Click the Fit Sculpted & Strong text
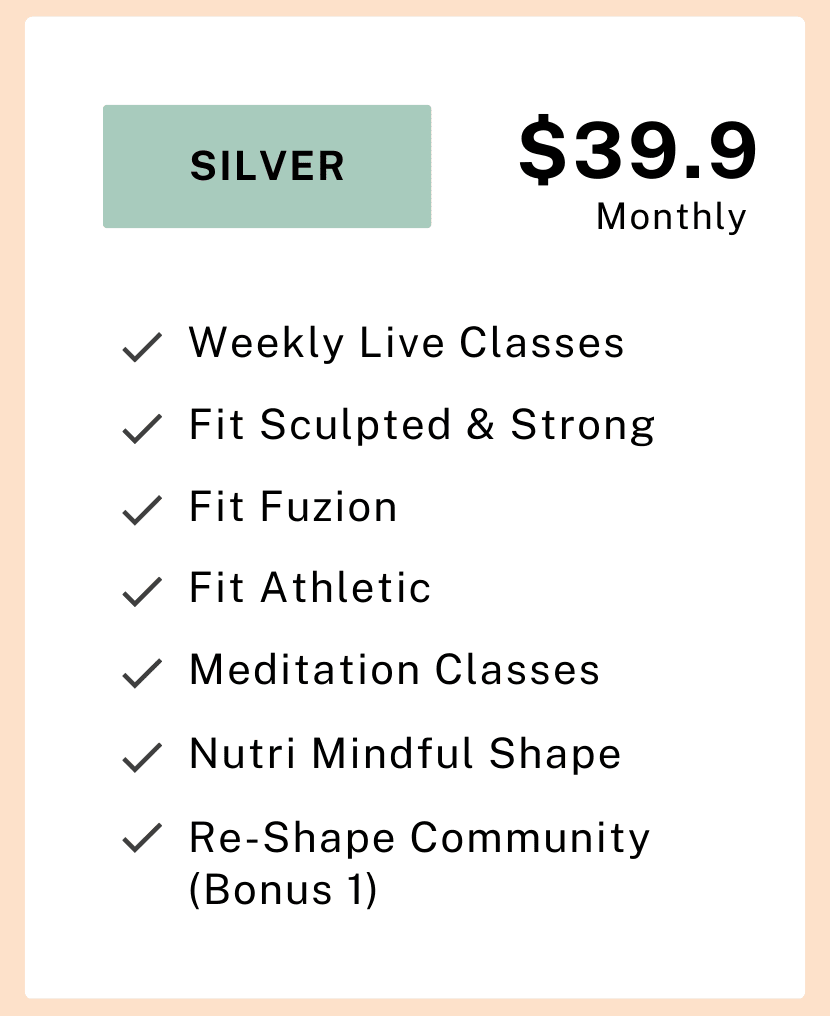The height and width of the screenshot is (1016, 830). (x=422, y=426)
